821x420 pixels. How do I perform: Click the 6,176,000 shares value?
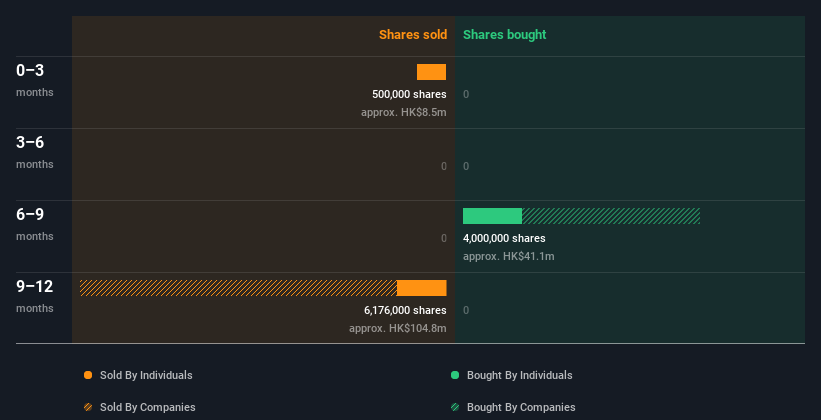(405, 310)
